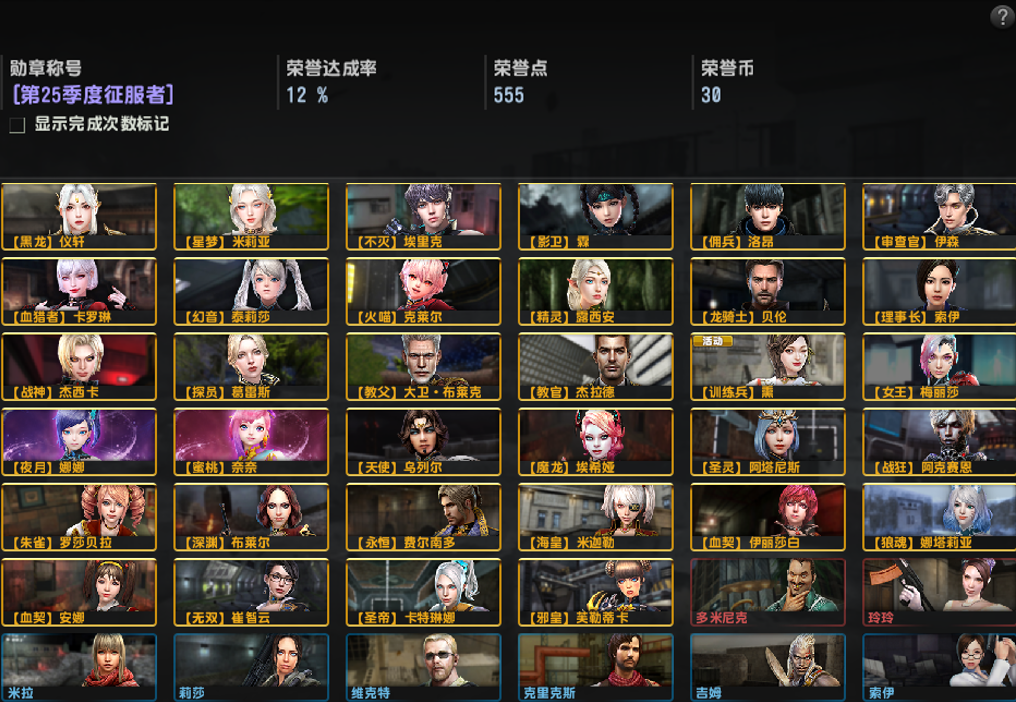Select the 【夜月】娜娜 character card
1016x702 pixels.
coord(79,442)
